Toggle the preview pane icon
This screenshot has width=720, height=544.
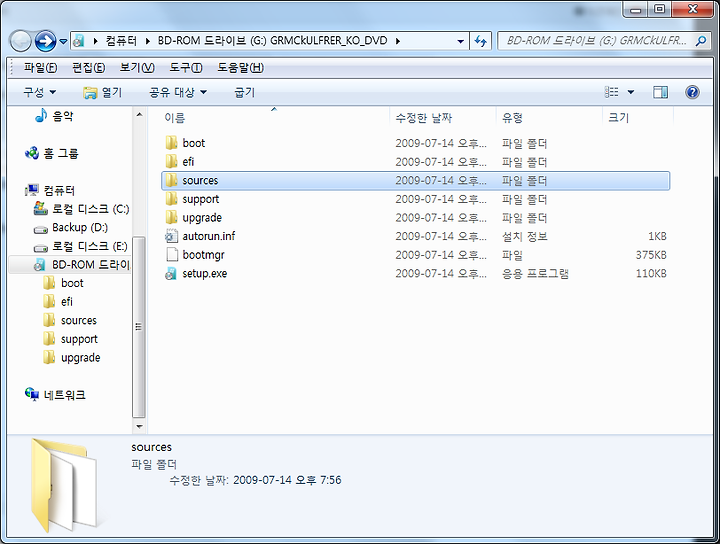click(660, 92)
